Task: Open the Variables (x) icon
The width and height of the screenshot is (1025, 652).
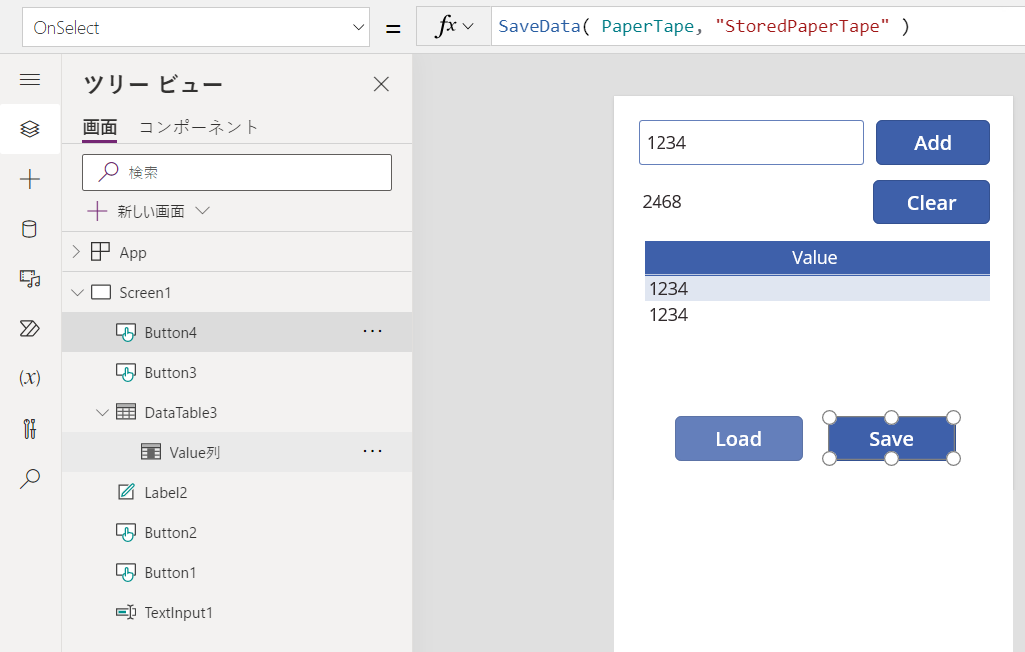Action: [30, 378]
